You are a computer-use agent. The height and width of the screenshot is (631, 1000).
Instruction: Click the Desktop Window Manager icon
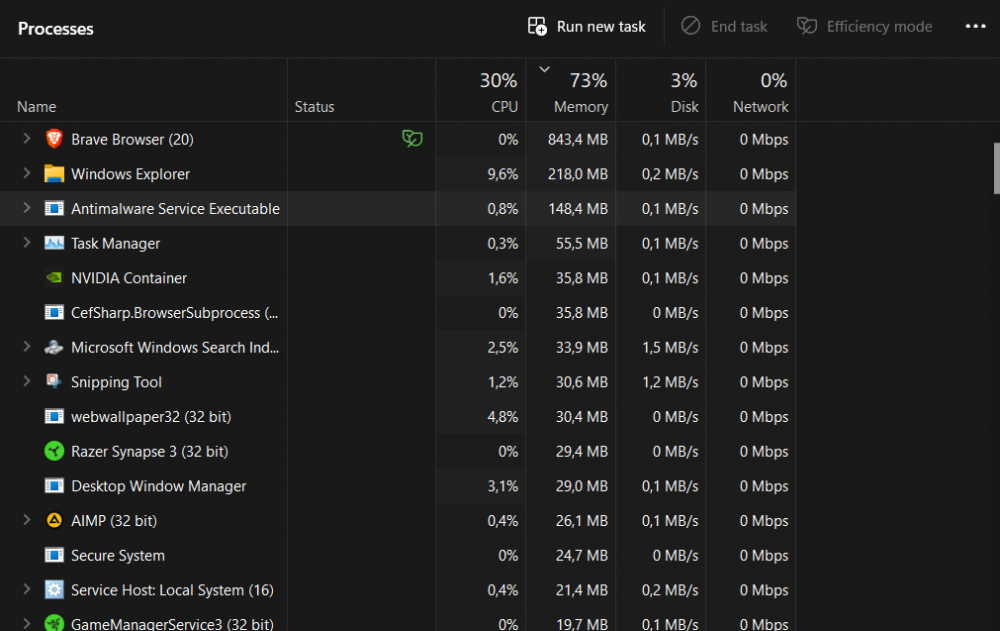coord(54,486)
